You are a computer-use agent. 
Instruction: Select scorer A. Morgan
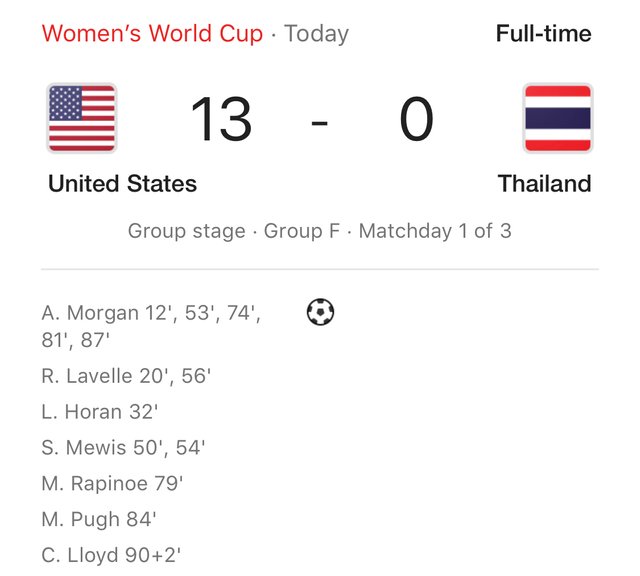pos(90,313)
